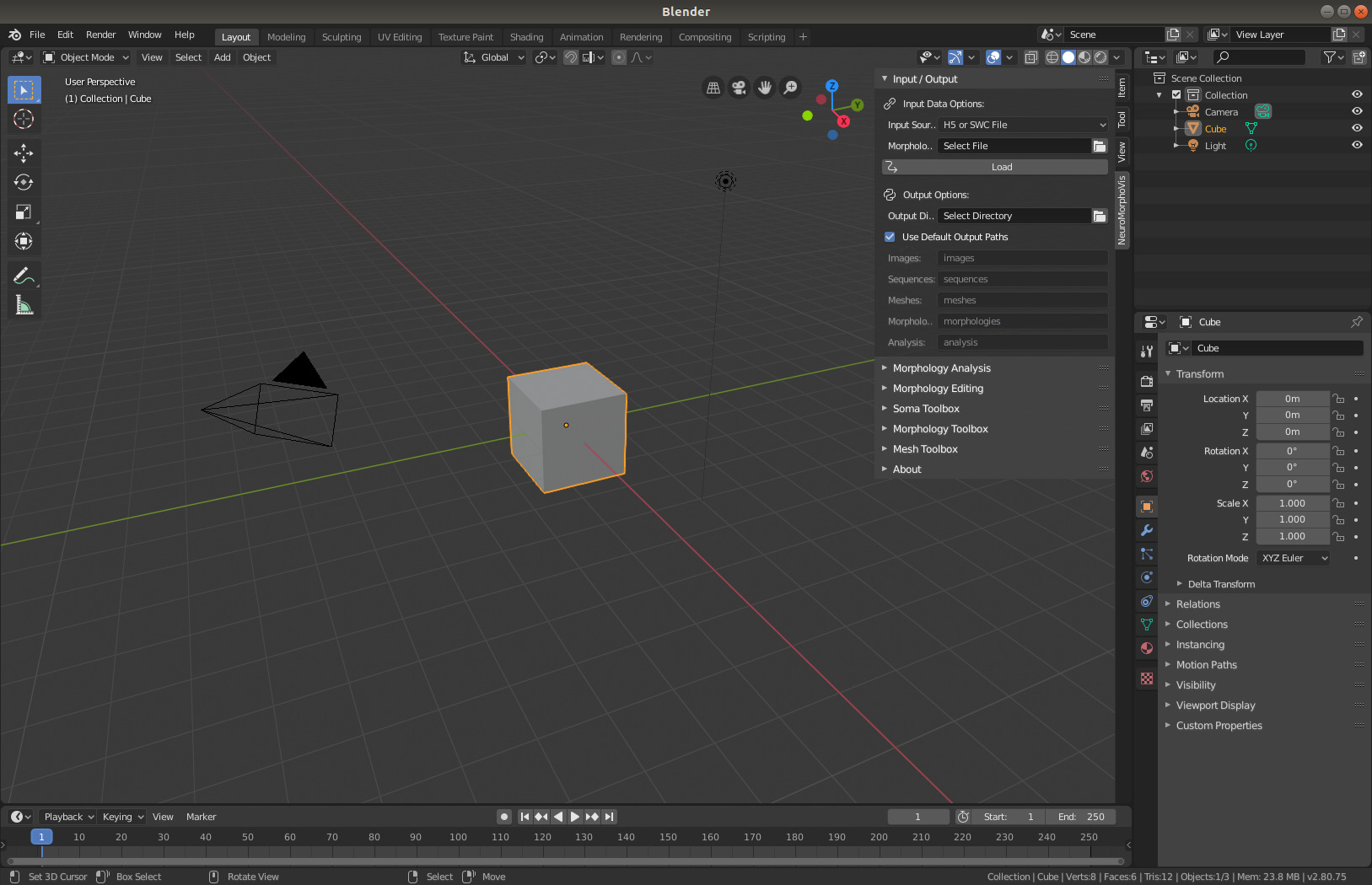Select the Rotate tool
This screenshot has height=885, width=1372.
coord(24,182)
